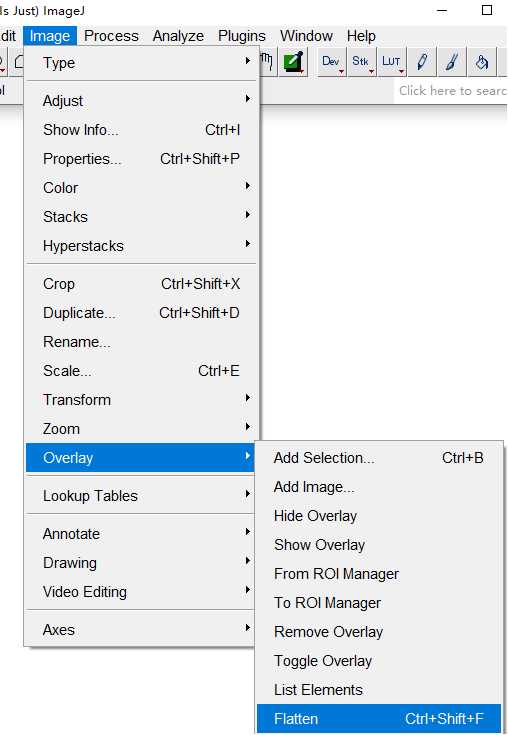Open the Stk stacks menu tool

click(x=361, y=61)
